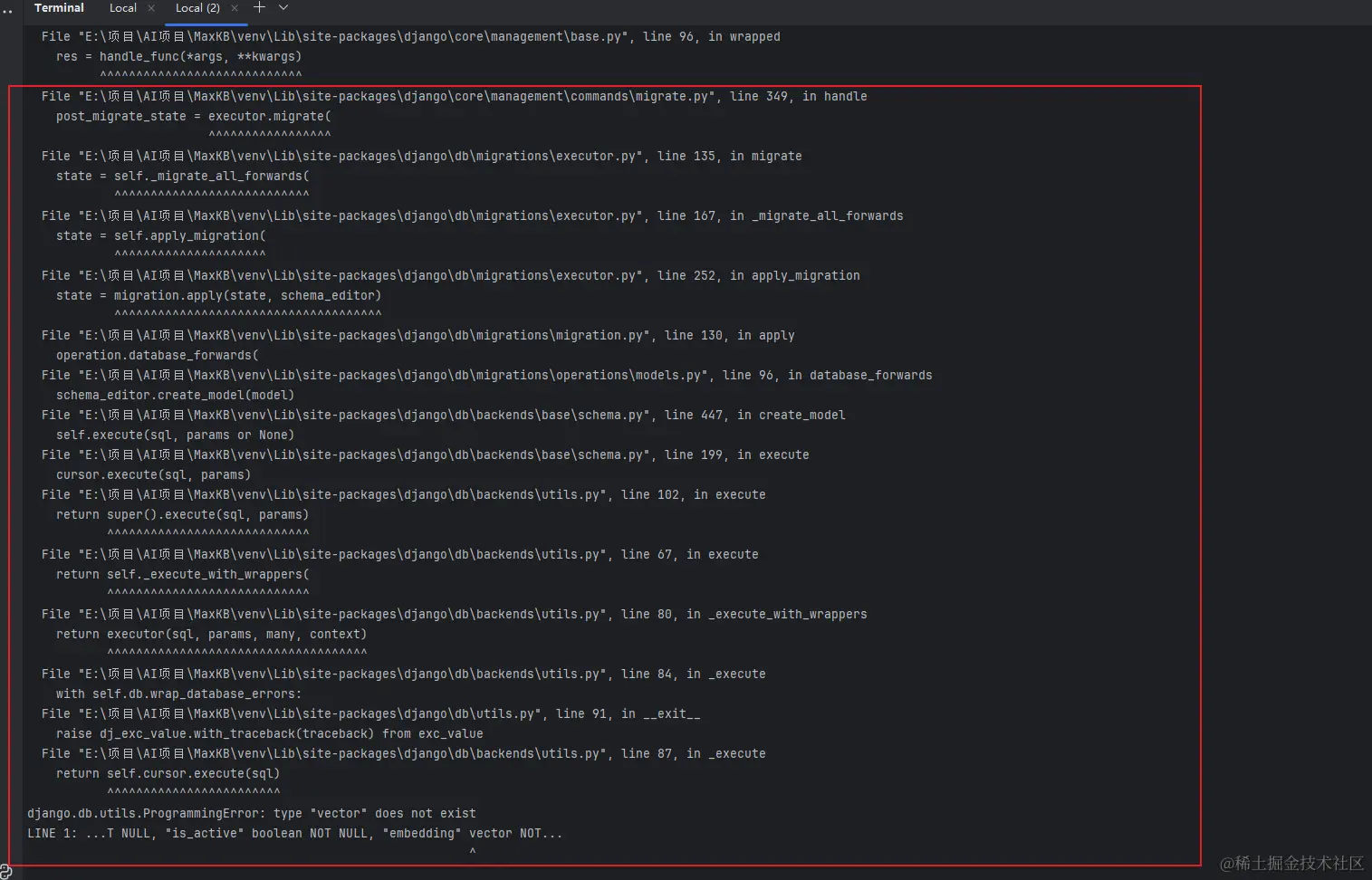Expand the terminal tab options chevron
Screen dimensions: 1372x880
(283, 7)
